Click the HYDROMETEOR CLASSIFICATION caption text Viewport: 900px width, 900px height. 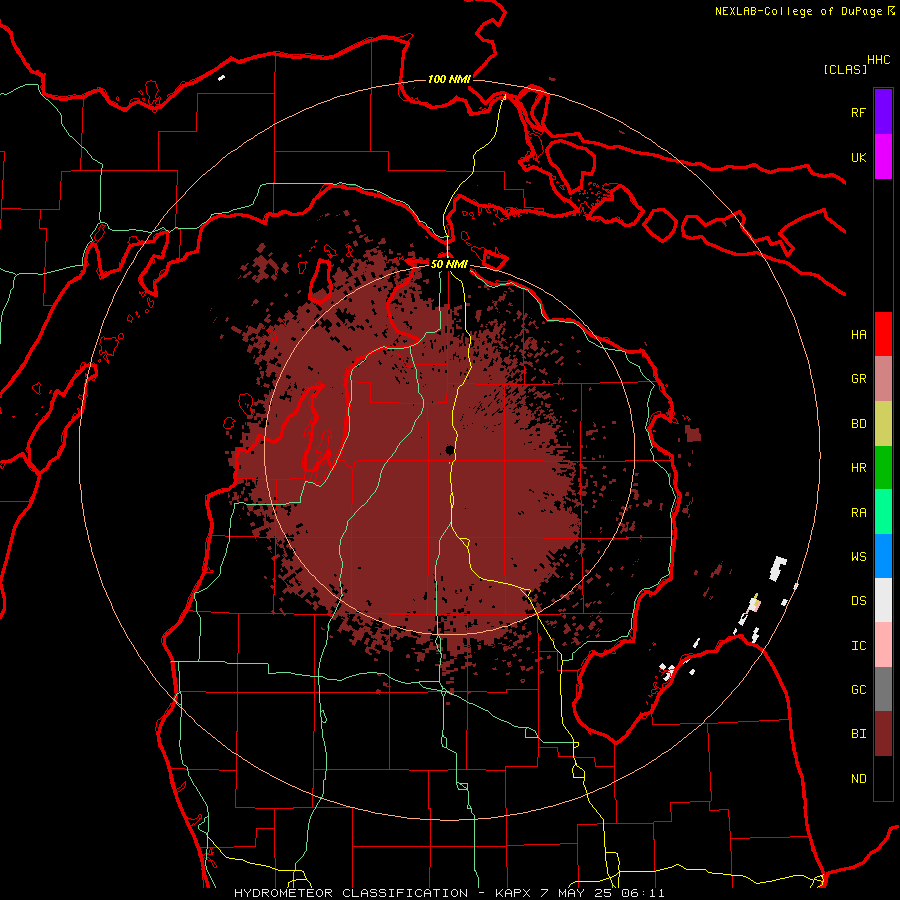(351, 893)
